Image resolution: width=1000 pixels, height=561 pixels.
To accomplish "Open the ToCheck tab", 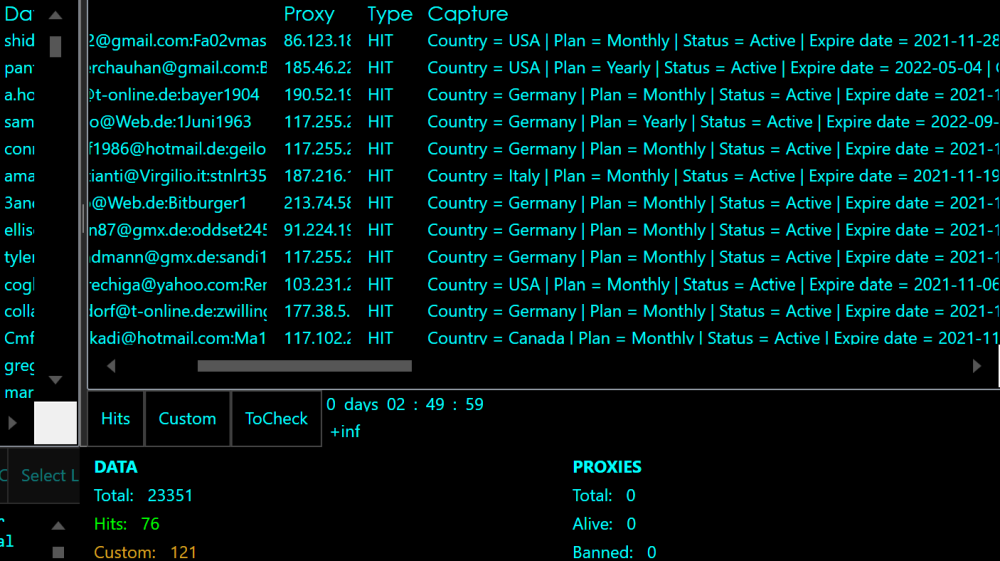I will (276, 419).
